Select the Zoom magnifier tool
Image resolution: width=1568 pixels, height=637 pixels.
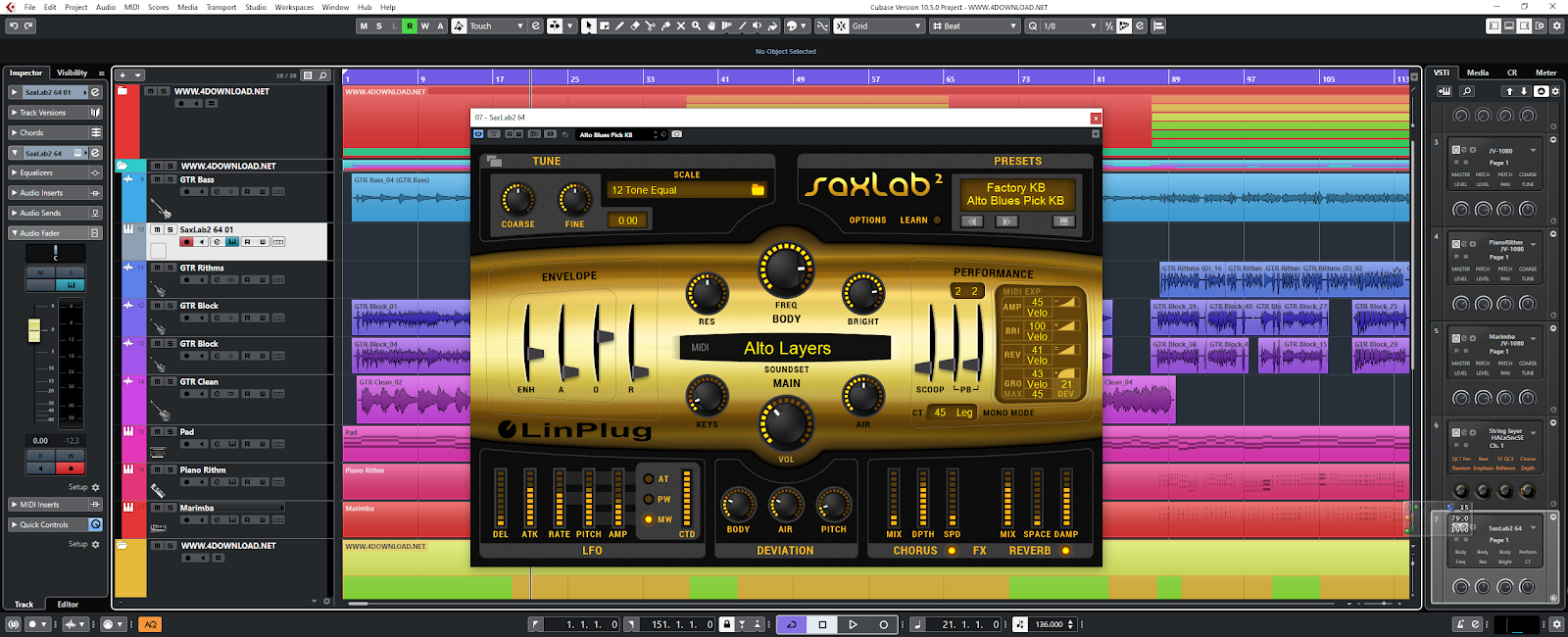tap(696, 25)
